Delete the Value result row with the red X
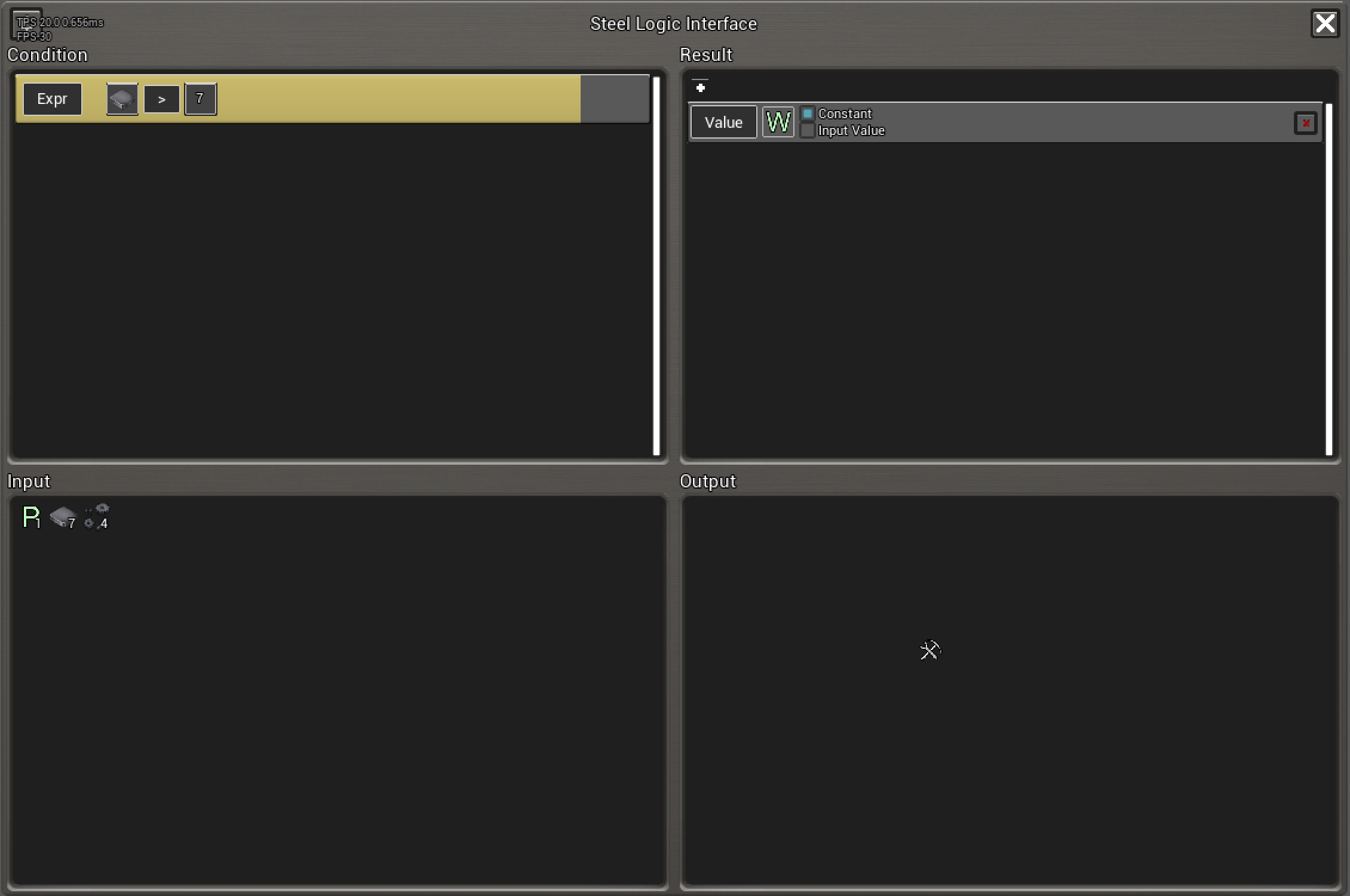The height and width of the screenshot is (896, 1350). click(x=1305, y=123)
